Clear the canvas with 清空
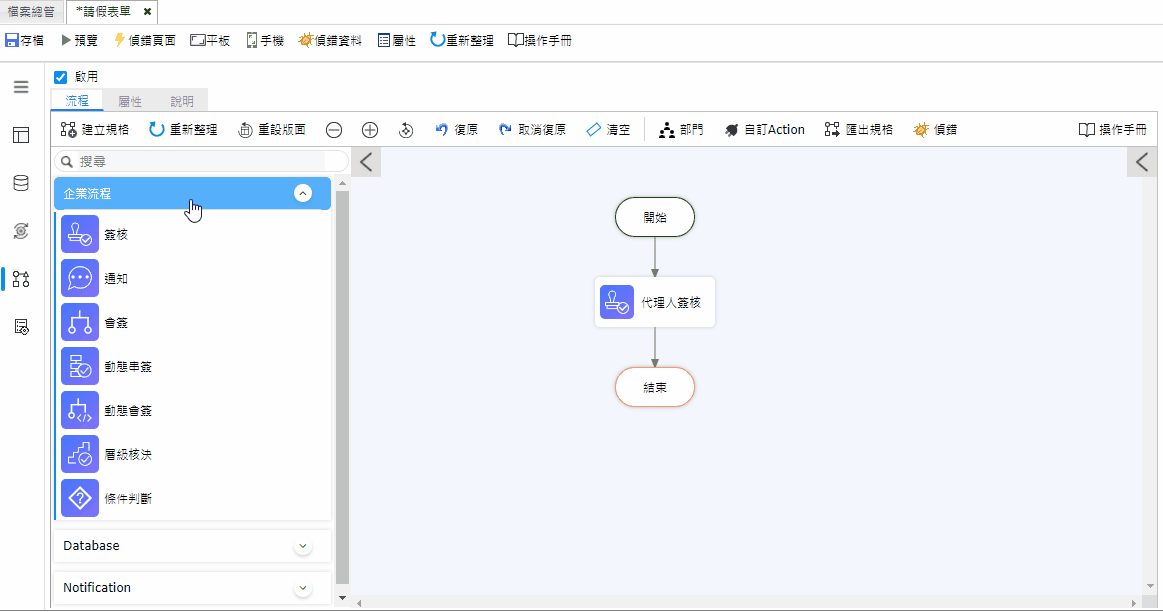The image size is (1163, 612). coord(608,130)
